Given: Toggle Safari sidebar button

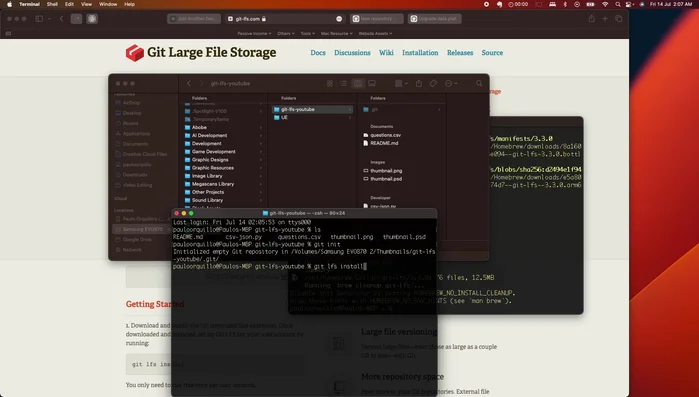Looking at the screenshot, I should [39, 19].
